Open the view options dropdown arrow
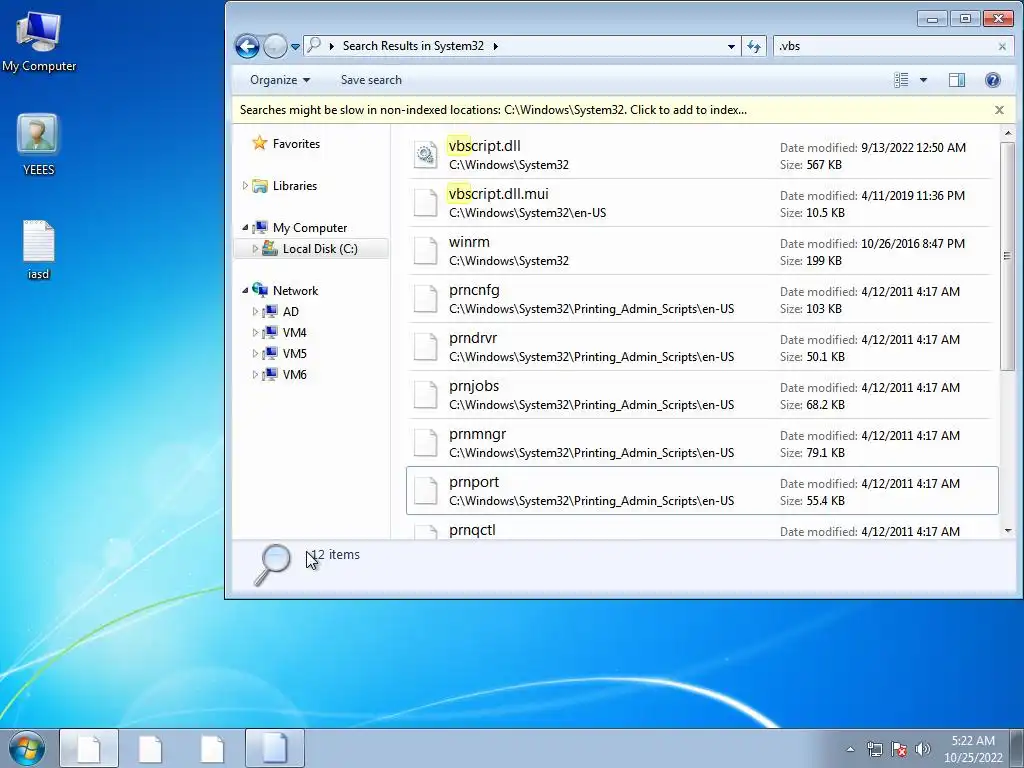 pos(923,80)
